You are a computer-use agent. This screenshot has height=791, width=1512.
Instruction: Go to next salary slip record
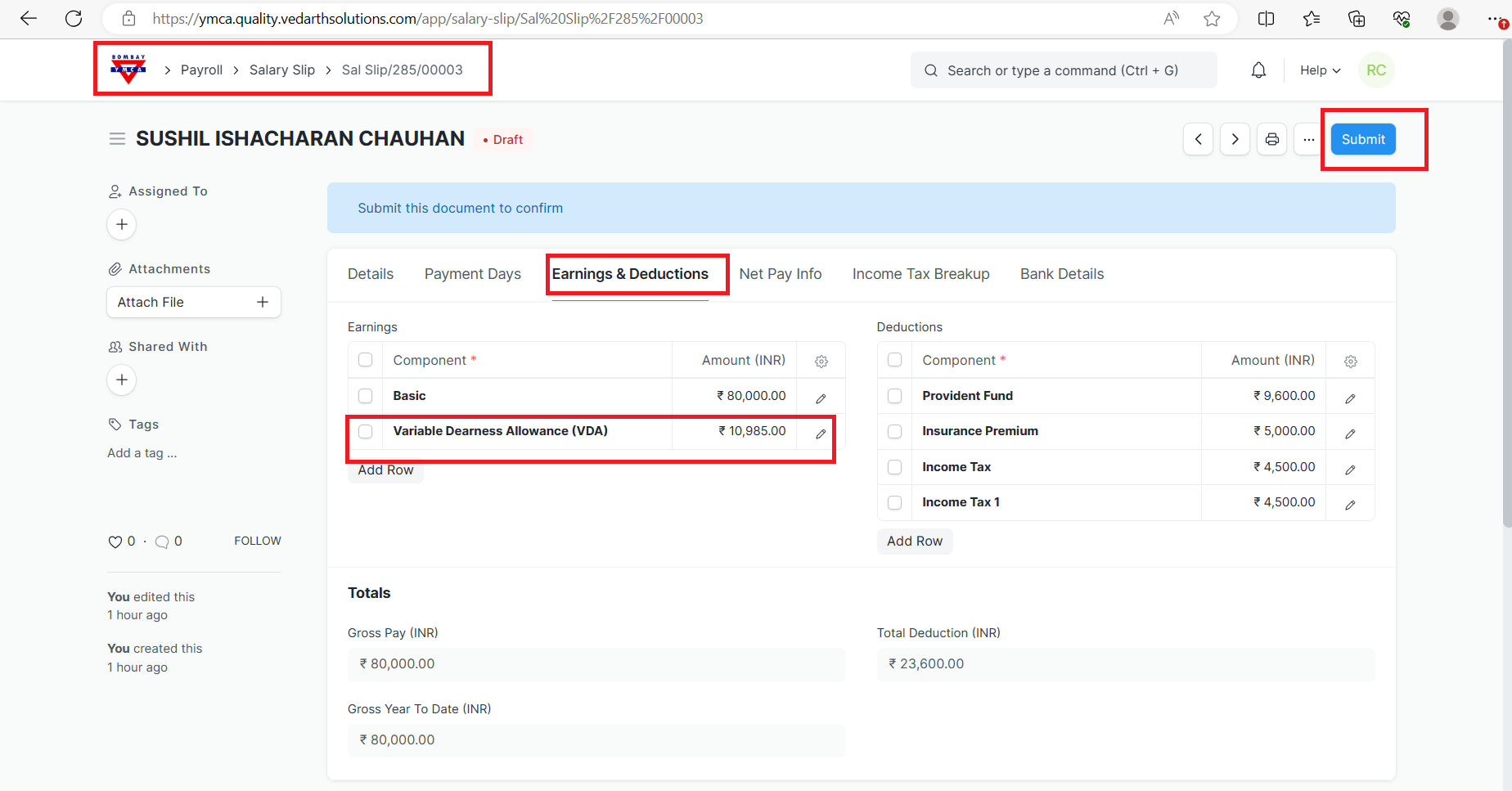1235,139
